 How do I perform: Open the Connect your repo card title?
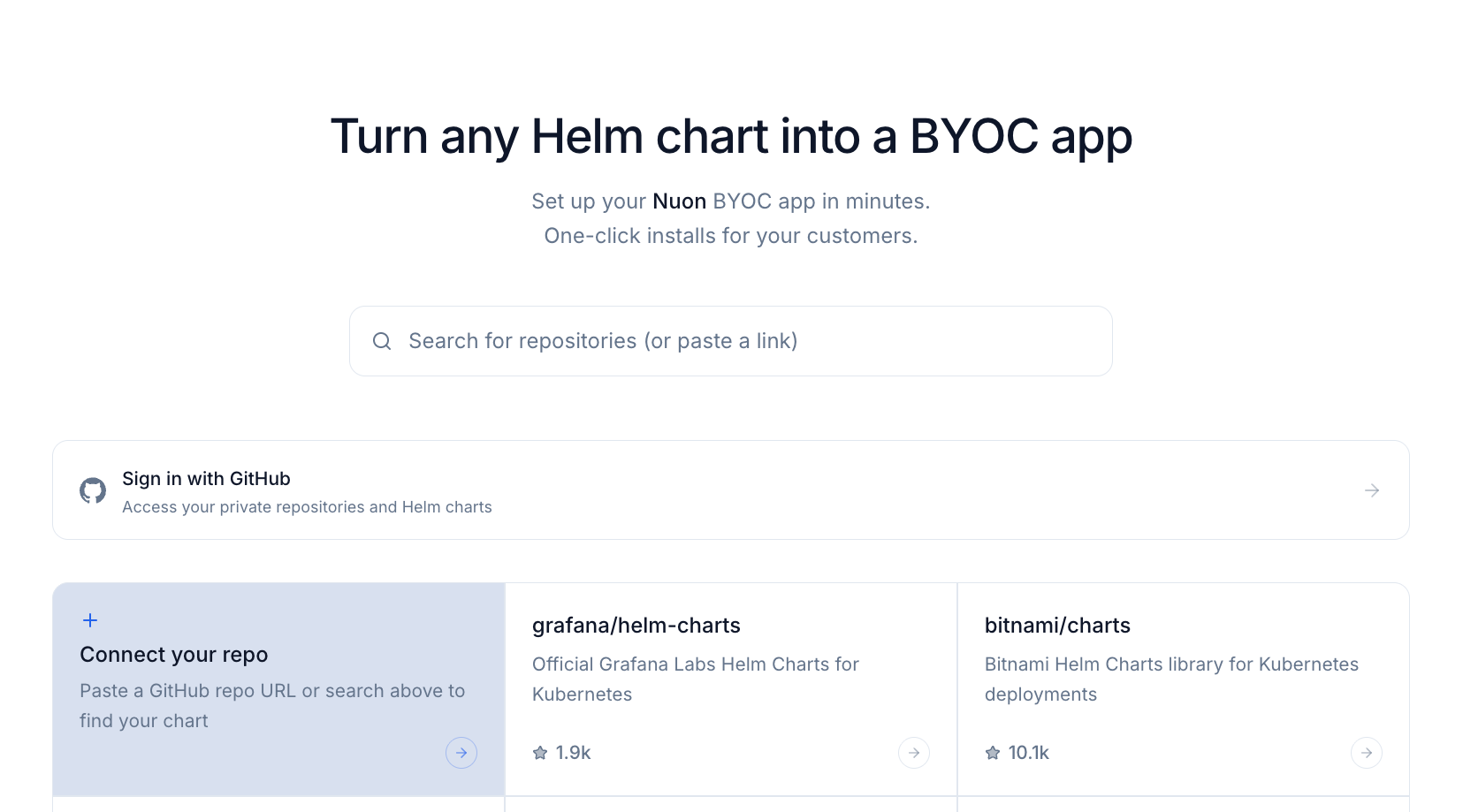click(173, 655)
